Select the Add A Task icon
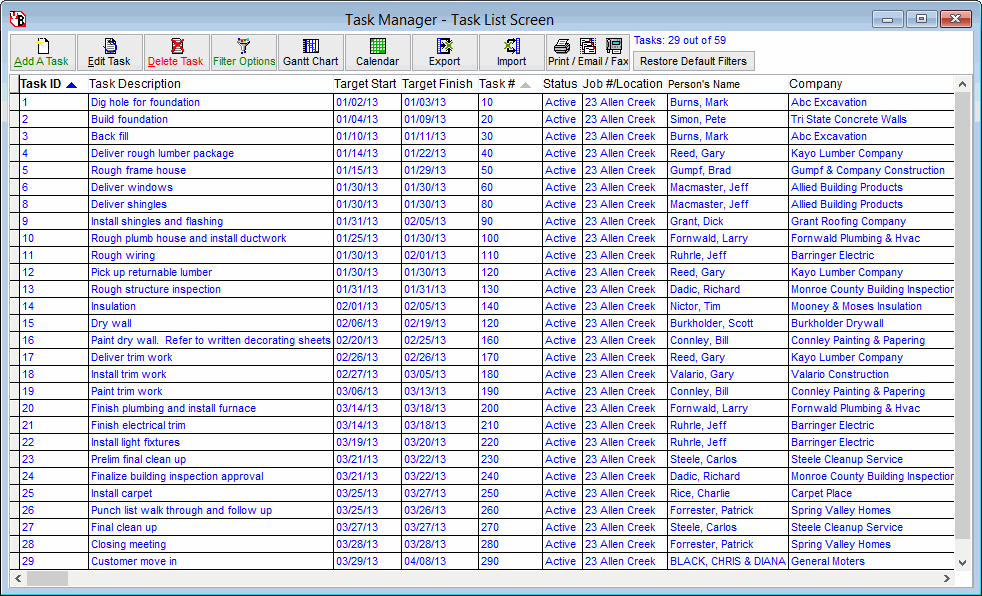 pos(40,52)
